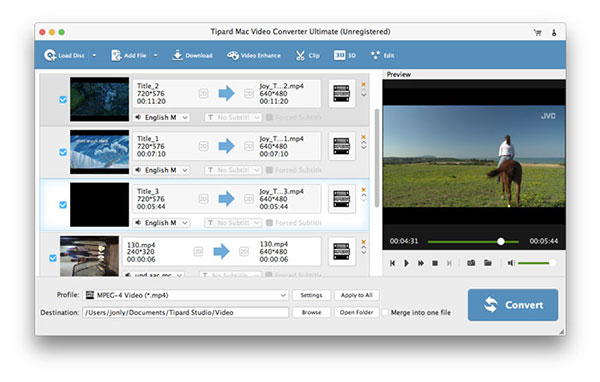Click the file list vertical scrollbar
This screenshot has width=600, height=382.
click(377, 158)
